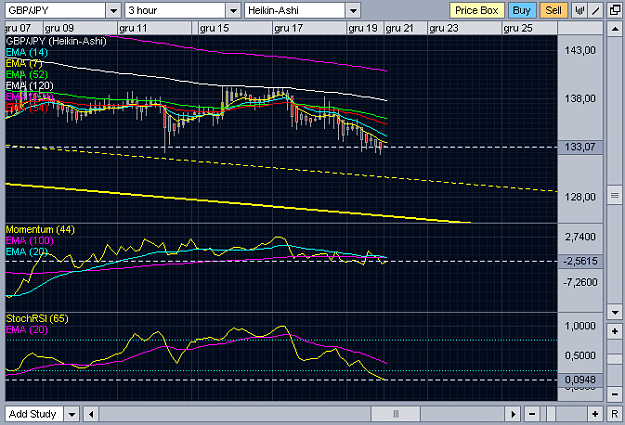The height and width of the screenshot is (425, 625).
Task: Click the 143,00 price axis label
Action: 580,50
